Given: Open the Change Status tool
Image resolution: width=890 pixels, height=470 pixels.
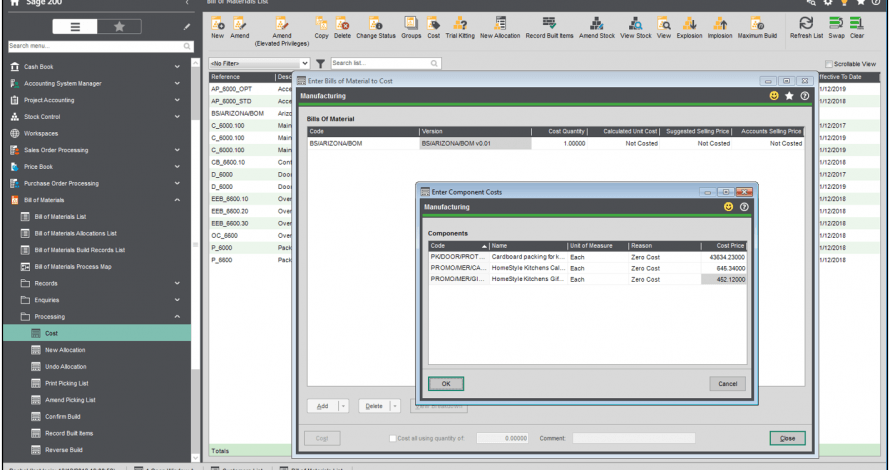Looking at the screenshot, I should [x=376, y=28].
